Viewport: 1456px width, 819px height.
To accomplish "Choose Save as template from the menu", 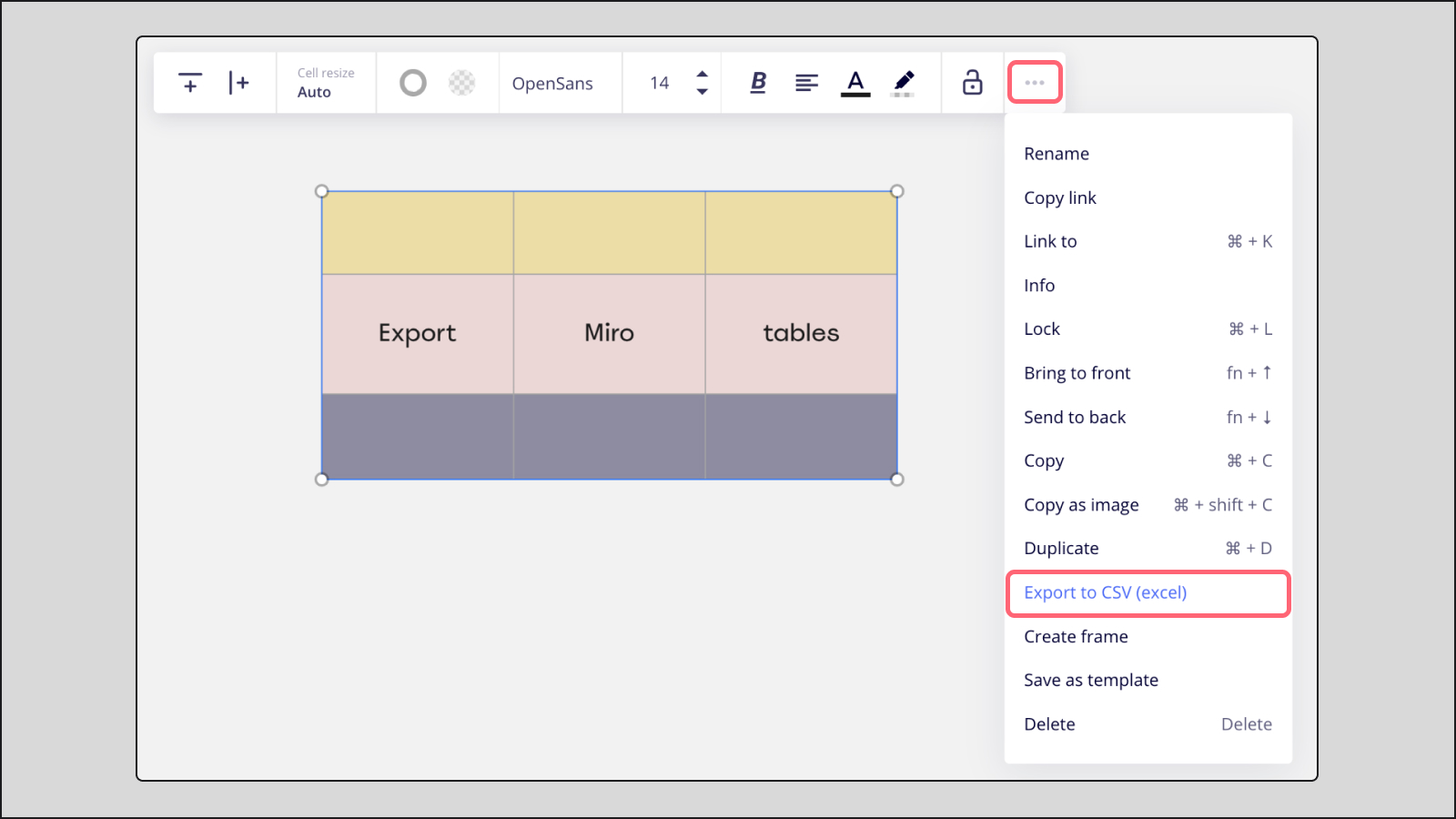I will [x=1090, y=680].
